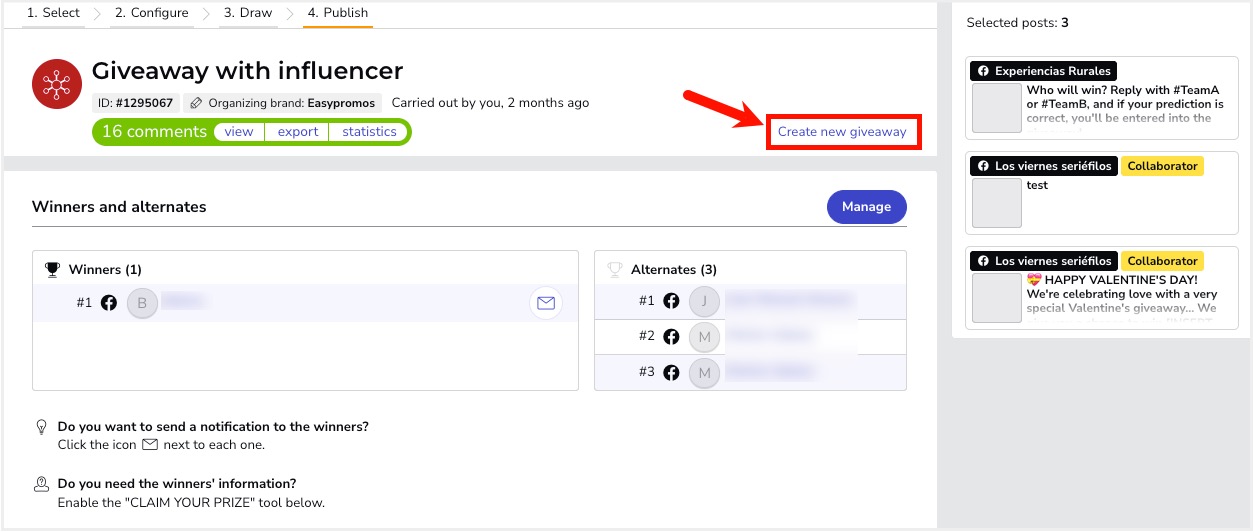This screenshot has width=1253, height=532.
Task: Click 'Carried out by you, 2 months ago'
Action: (490, 103)
